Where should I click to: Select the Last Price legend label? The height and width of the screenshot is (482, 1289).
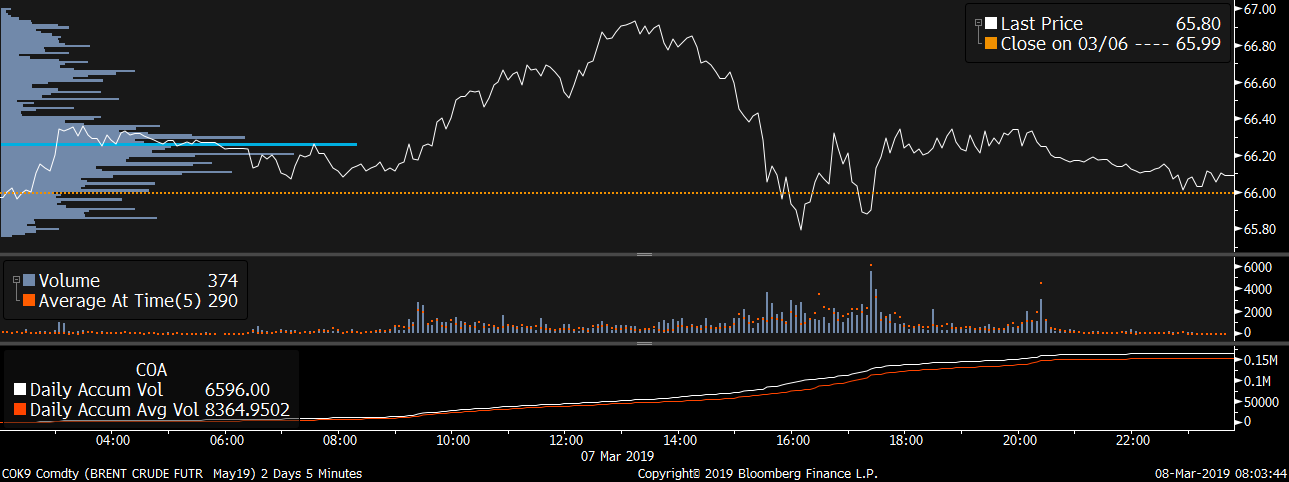pyautogui.click(x=1041, y=24)
